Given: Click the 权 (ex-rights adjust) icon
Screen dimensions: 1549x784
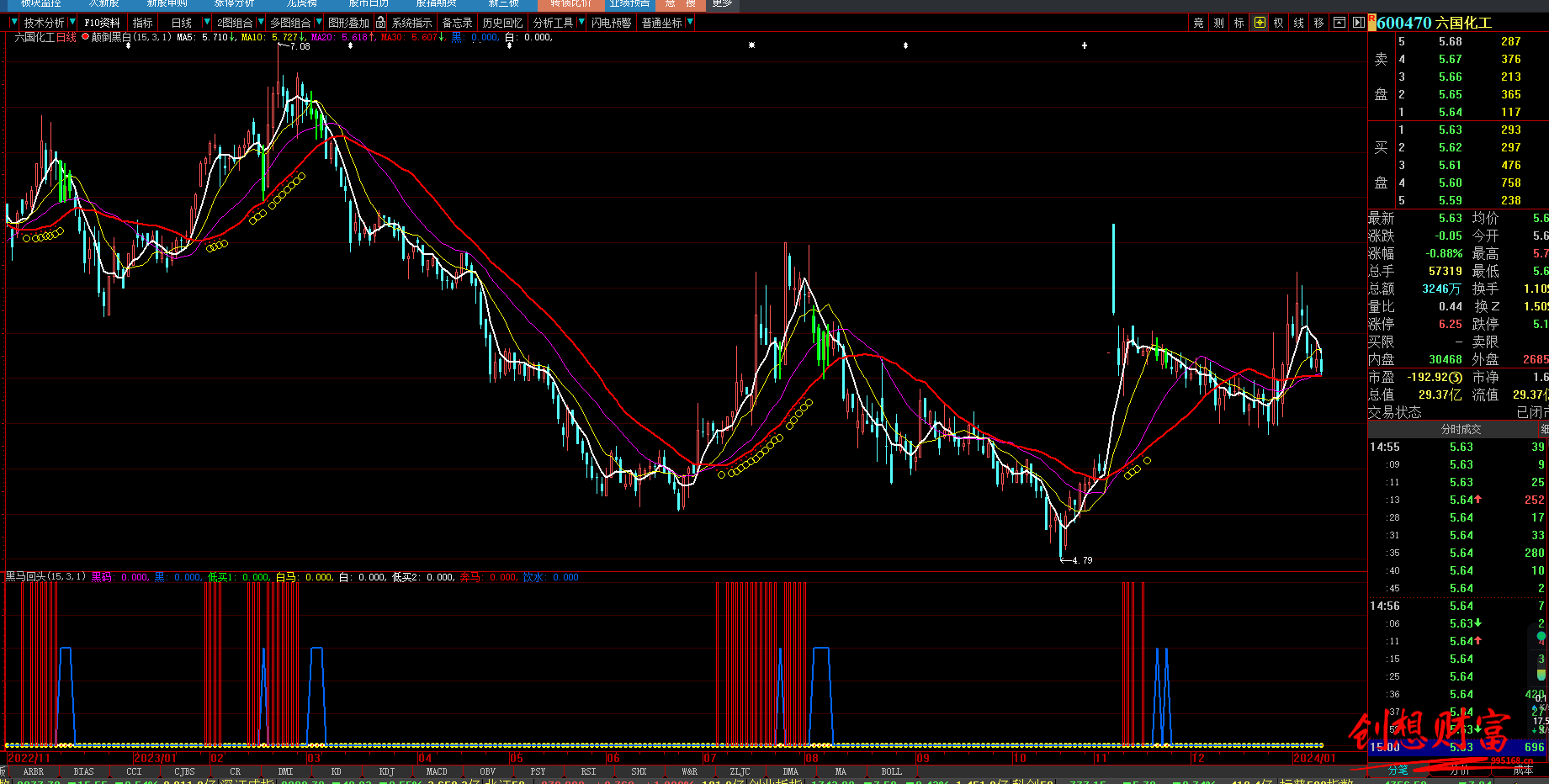Looking at the screenshot, I should tap(1279, 23).
